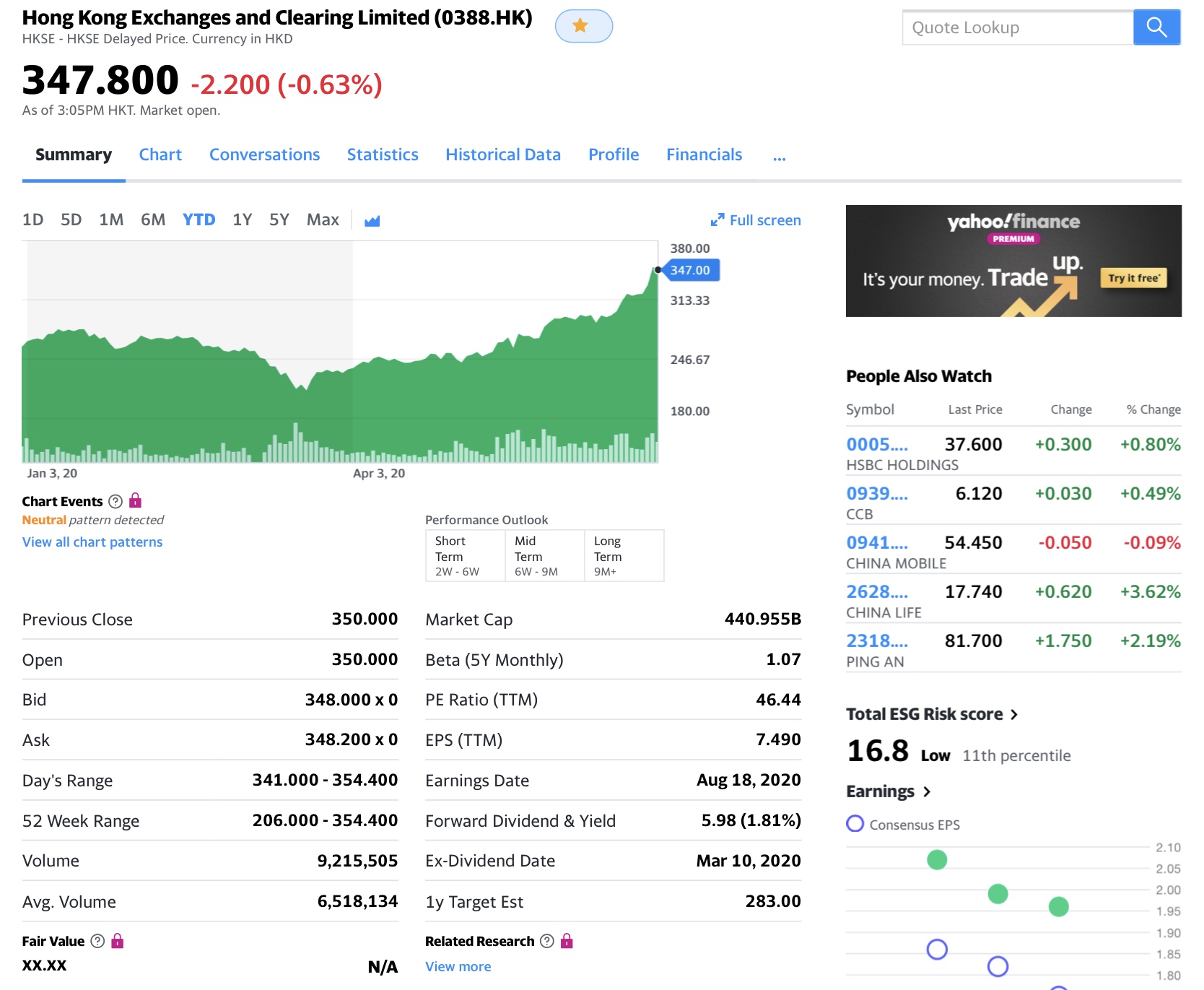Click the 52 Week Range value

click(x=325, y=820)
